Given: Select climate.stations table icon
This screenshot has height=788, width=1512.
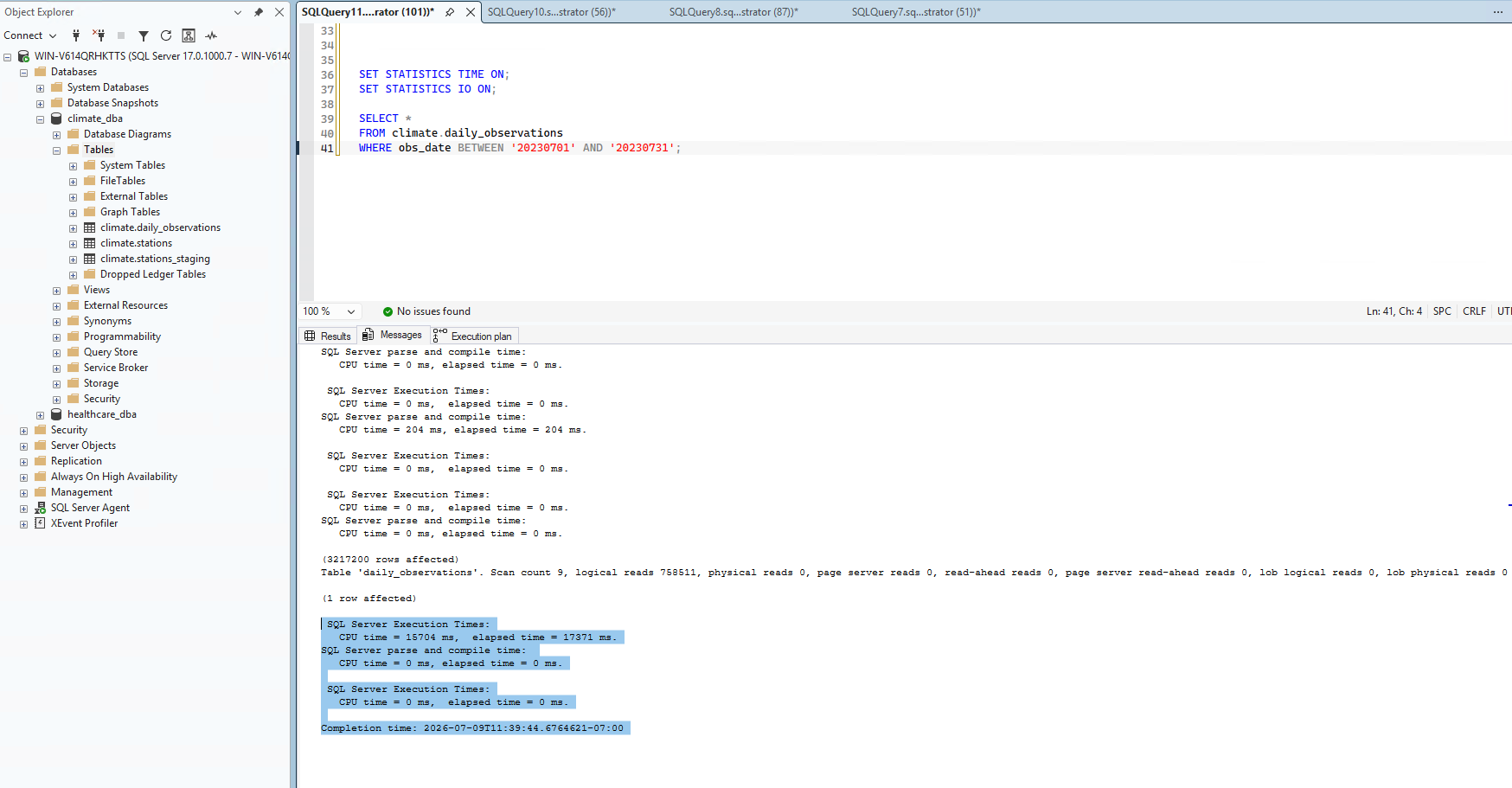Looking at the screenshot, I should (89, 243).
